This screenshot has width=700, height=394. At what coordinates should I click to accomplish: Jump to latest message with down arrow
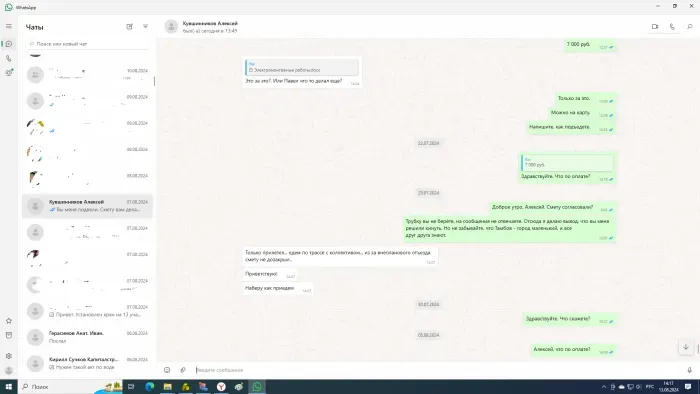click(x=686, y=347)
